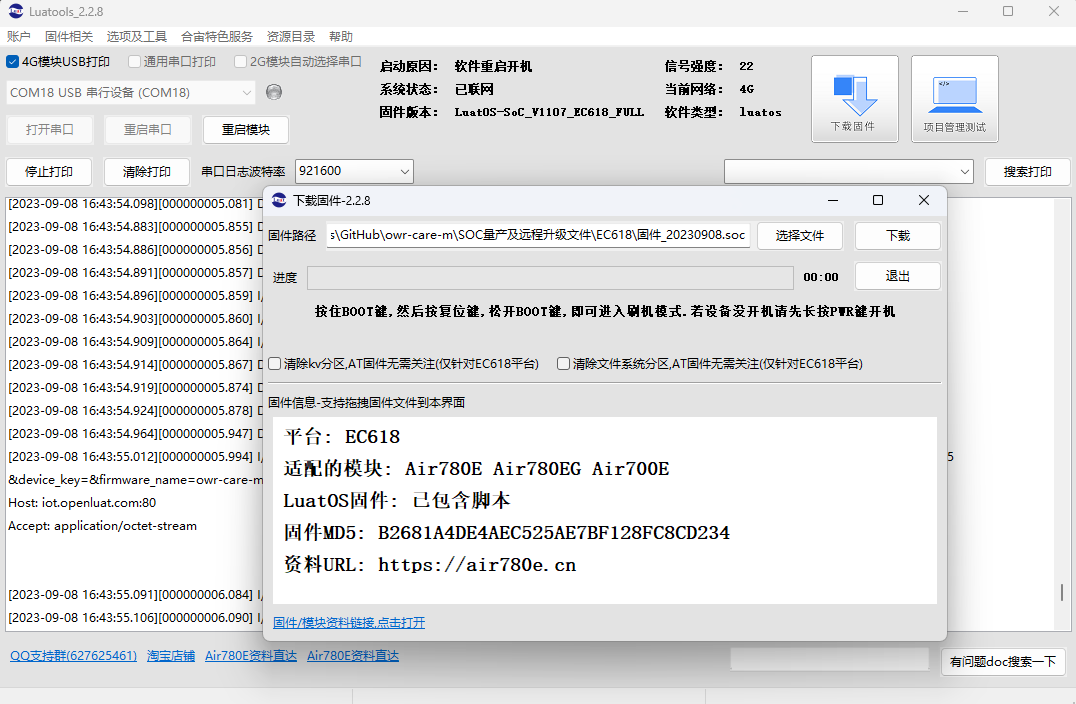Click the download firmware dialog's title bar icon
Screen dimensions: 1076x704
[x=278, y=200]
